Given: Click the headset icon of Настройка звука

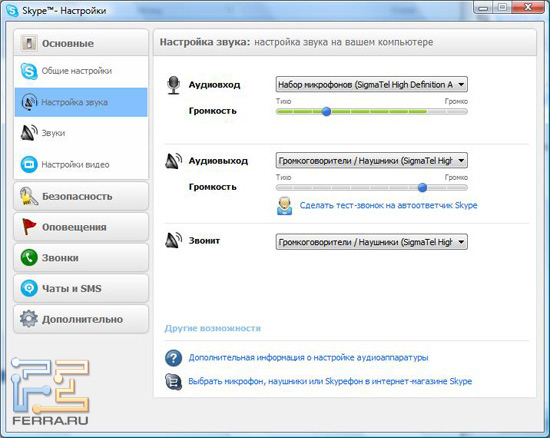Looking at the screenshot, I should pyautogui.click(x=29, y=102).
